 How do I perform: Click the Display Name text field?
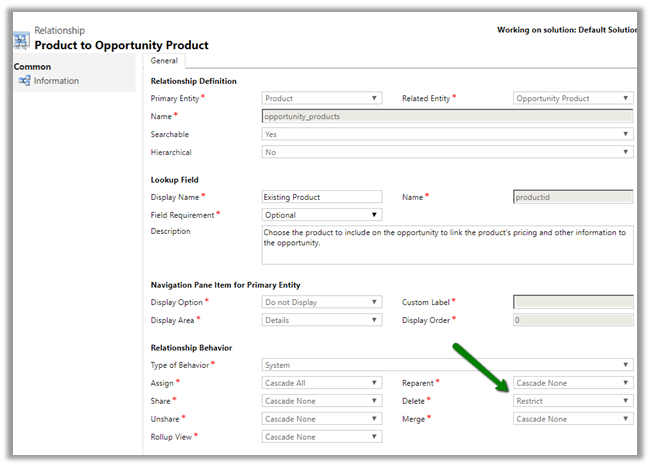click(321, 197)
